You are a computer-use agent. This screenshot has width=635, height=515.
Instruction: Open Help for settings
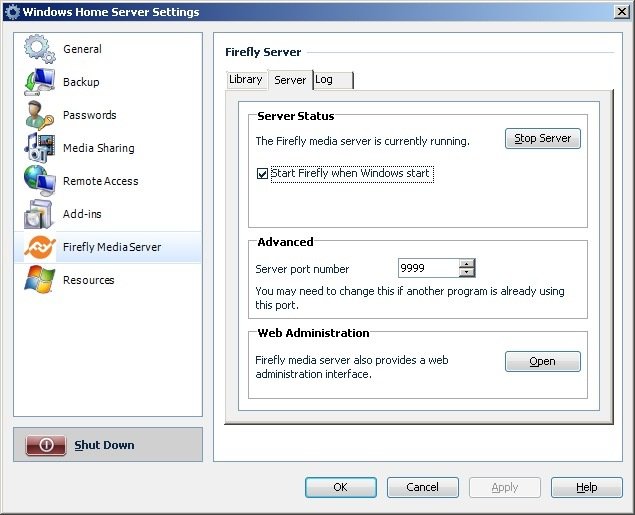pos(586,487)
